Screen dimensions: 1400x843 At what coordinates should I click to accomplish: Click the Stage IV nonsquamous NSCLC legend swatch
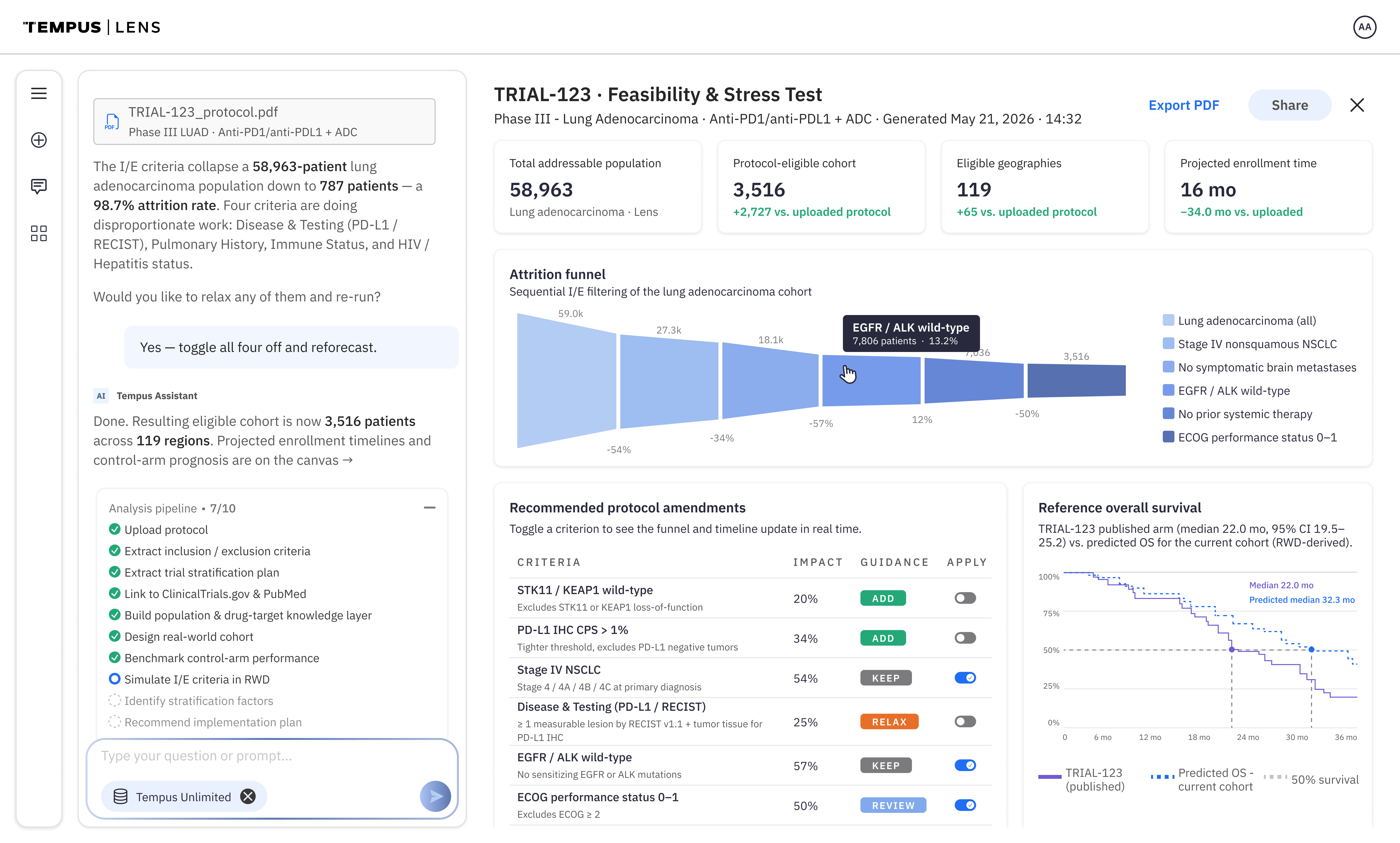(1168, 343)
